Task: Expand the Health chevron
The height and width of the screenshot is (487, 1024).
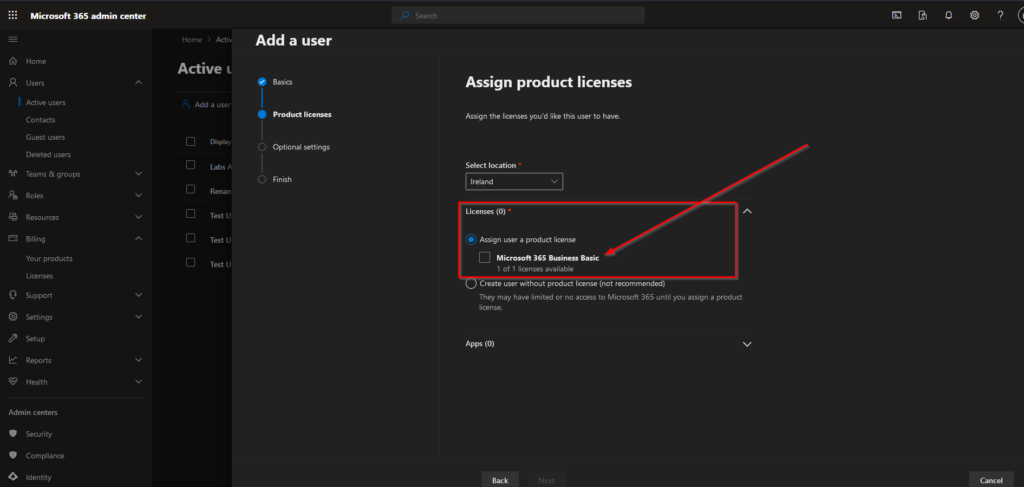Action: click(138, 382)
